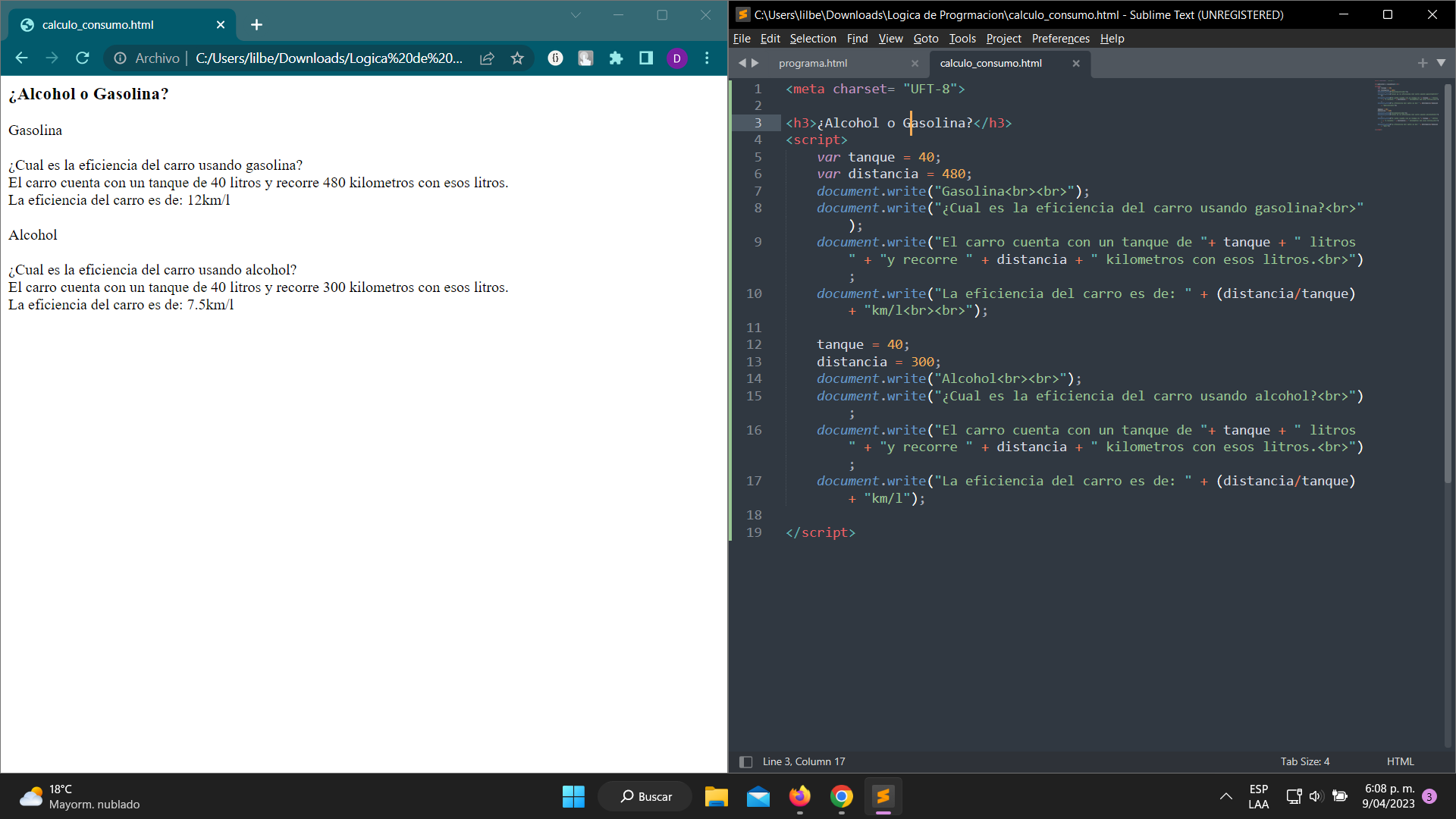This screenshot has height=819, width=1456.
Task: Open Sublime Text File menu
Action: (x=742, y=39)
